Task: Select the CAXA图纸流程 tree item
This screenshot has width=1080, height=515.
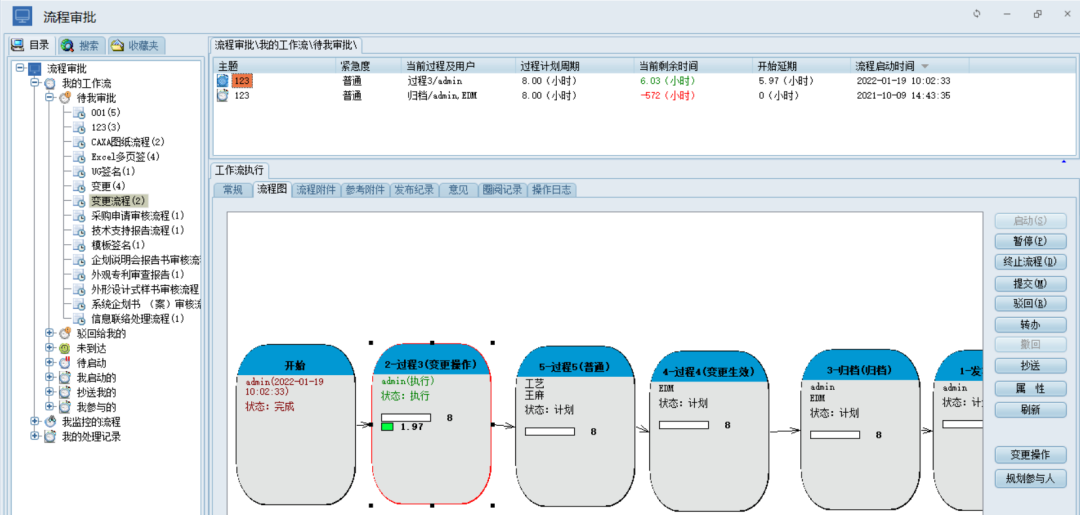Action: 127,142
